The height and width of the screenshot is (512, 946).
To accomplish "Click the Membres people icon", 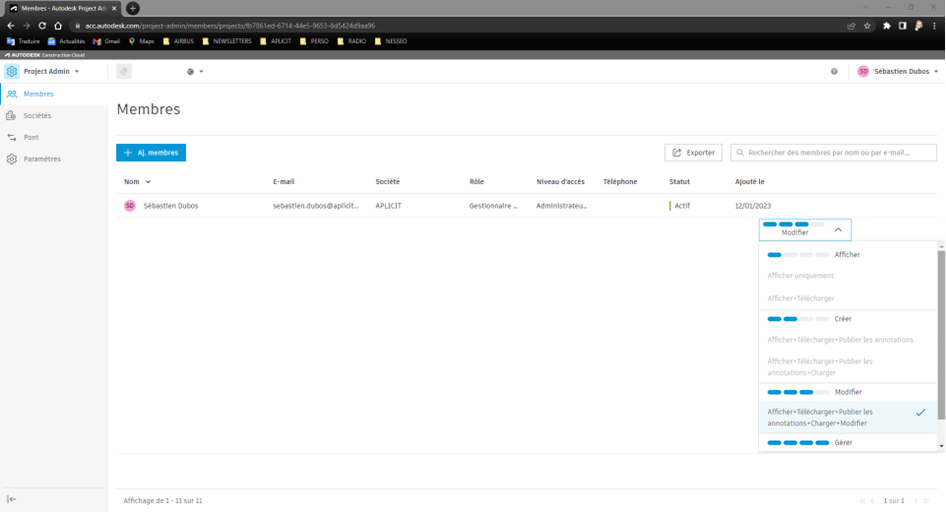I will [11, 94].
